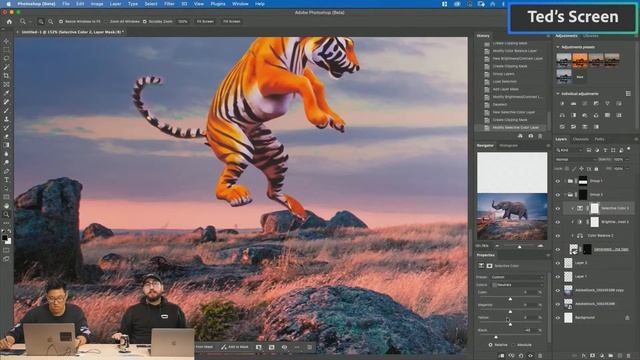Select the Relative radio option
Viewport: 640px width, 360px height.
(x=491, y=345)
